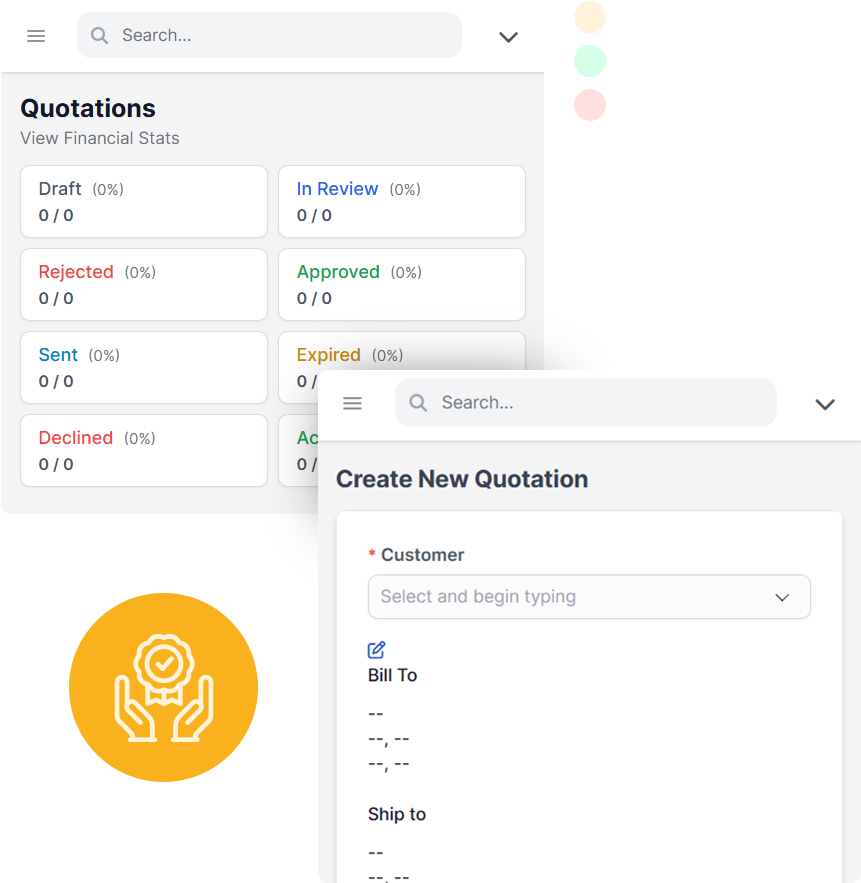
Task: Open the In Review stat card
Action: [x=401, y=202]
